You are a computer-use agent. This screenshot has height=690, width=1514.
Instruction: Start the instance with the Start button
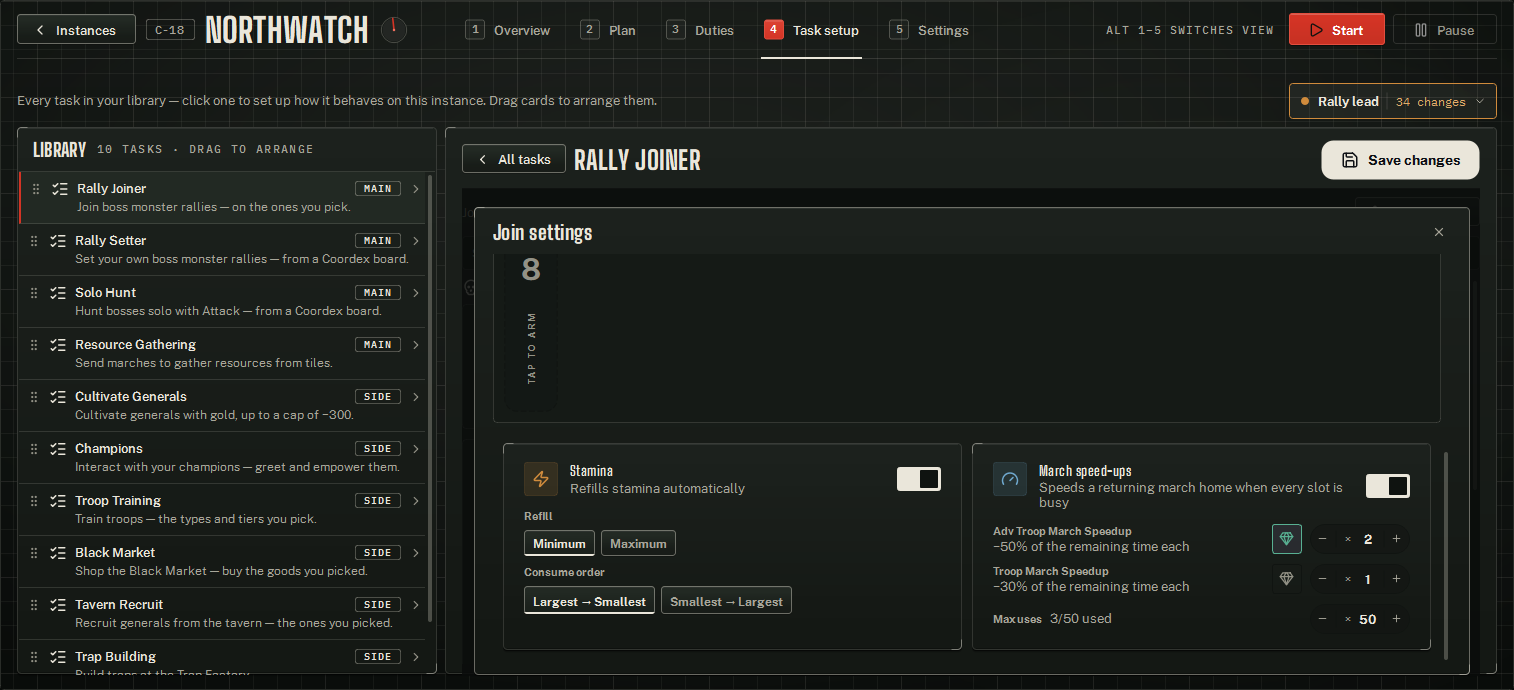[1336, 30]
